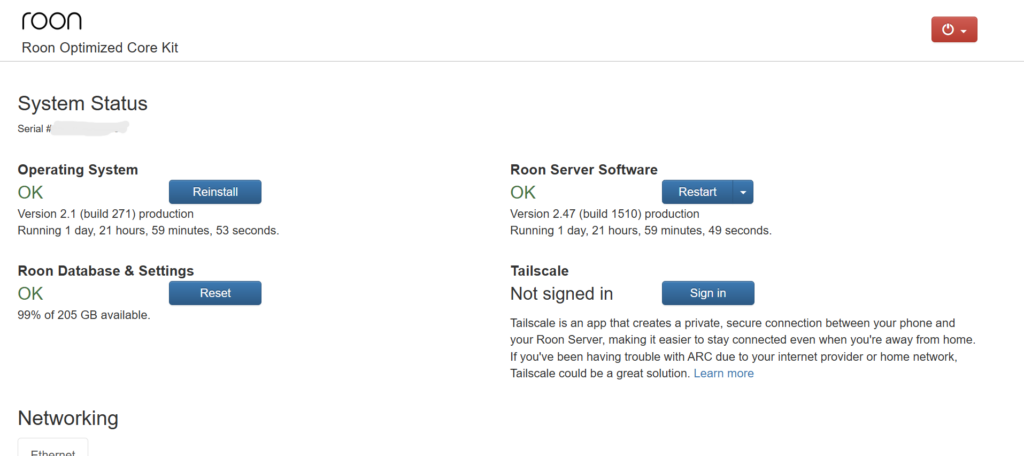Click the Networking section heading
The image size is (1024, 456).
click(68, 418)
